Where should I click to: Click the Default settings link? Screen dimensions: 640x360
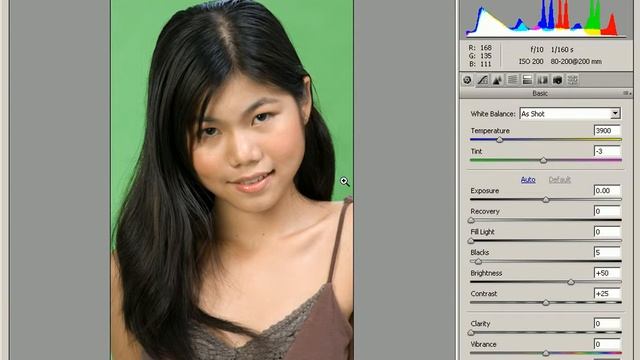click(x=559, y=180)
